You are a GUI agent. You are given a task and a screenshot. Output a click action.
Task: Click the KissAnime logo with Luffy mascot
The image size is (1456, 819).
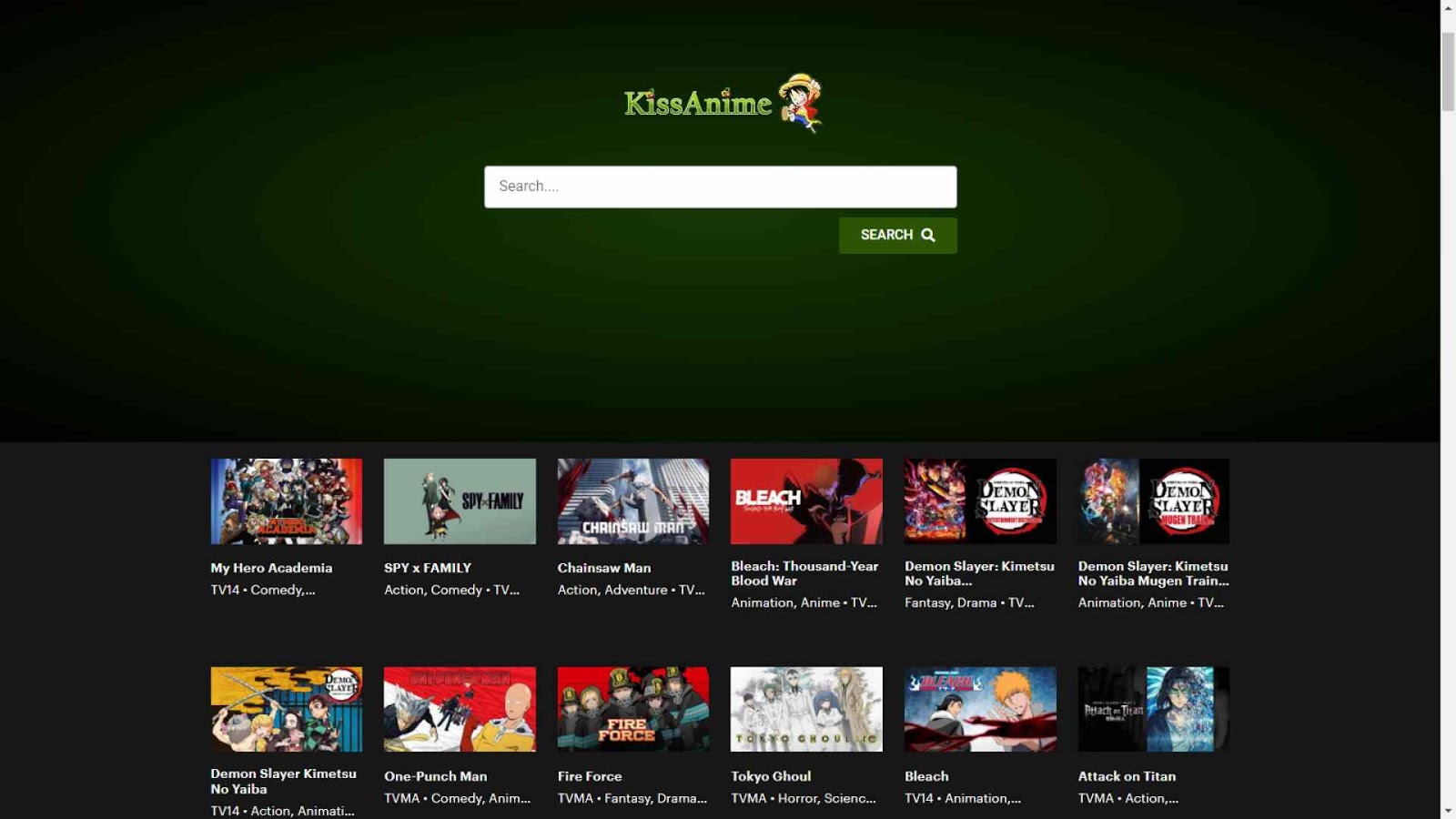tap(723, 103)
